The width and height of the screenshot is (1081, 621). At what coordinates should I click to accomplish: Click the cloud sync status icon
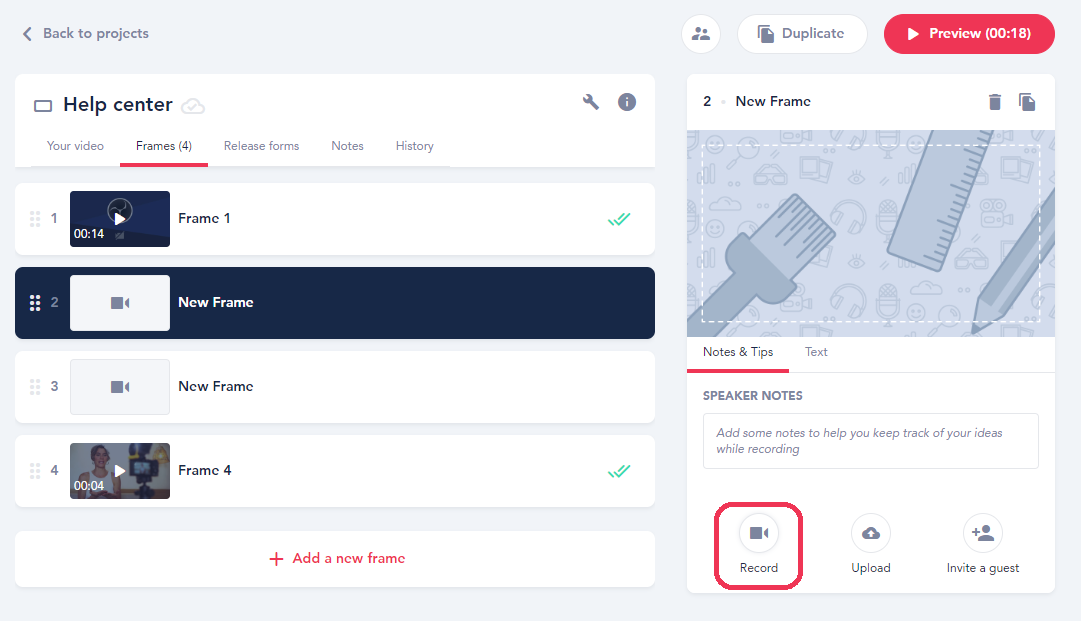pyautogui.click(x=193, y=106)
